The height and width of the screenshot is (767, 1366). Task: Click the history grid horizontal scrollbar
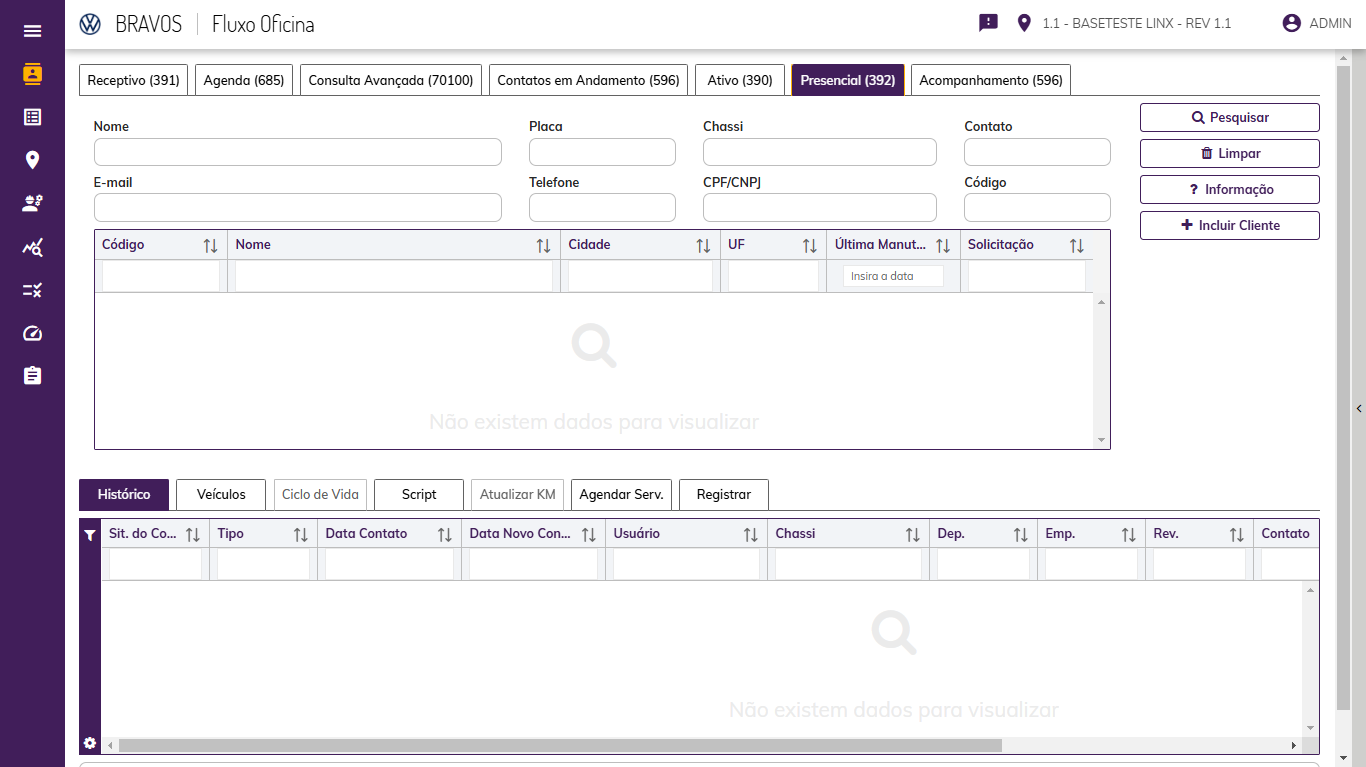click(560, 745)
